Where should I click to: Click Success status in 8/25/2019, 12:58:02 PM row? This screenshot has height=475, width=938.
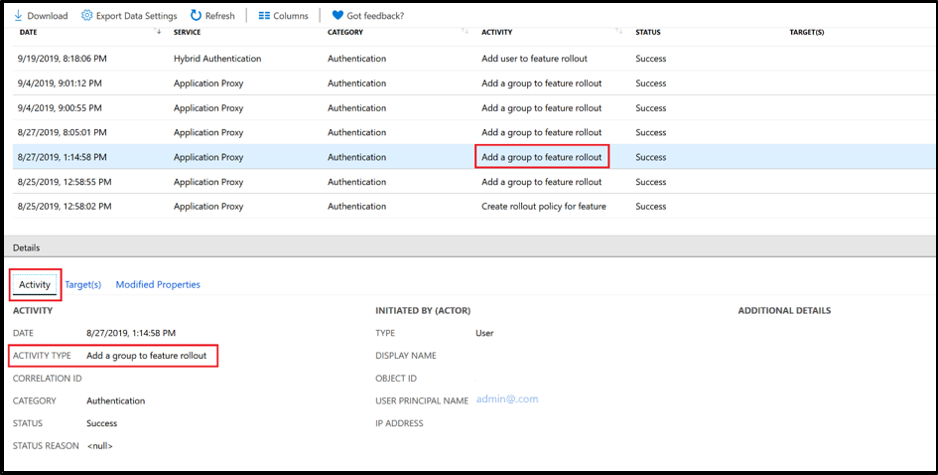(x=650, y=206)
